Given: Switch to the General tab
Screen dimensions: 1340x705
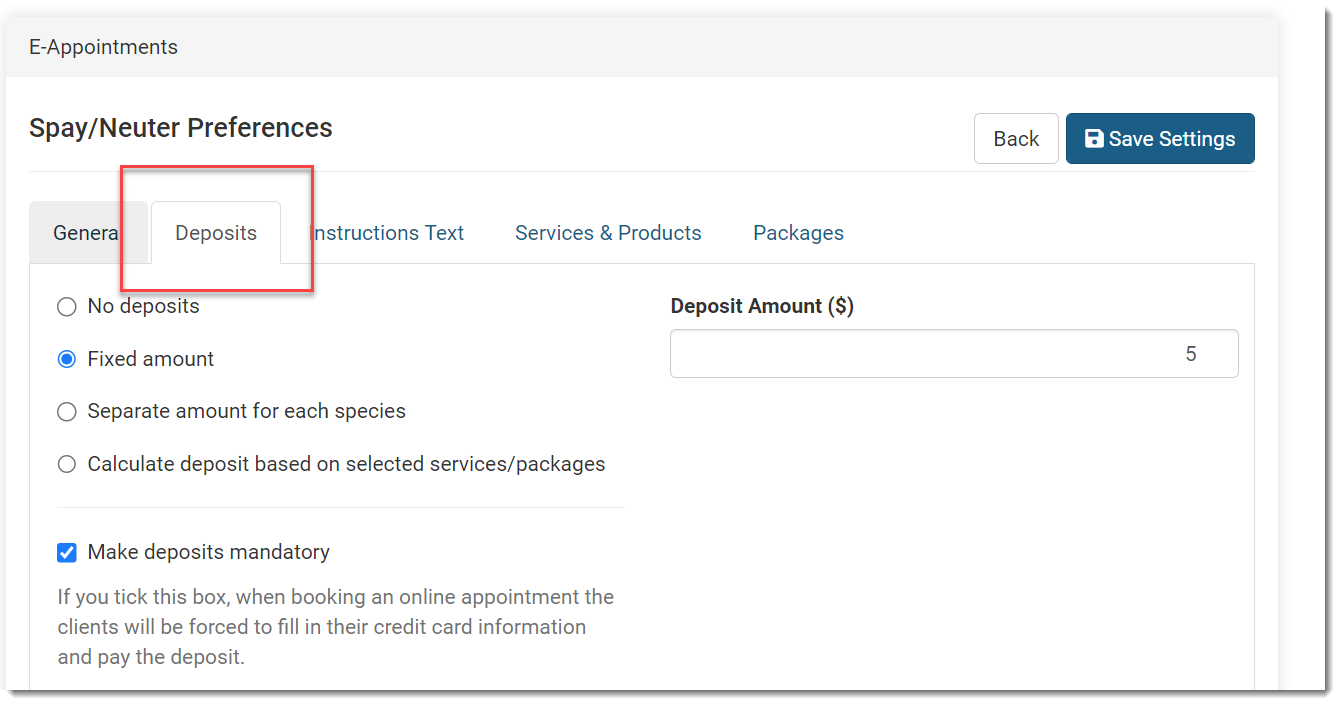Looking at the screenshot, I should [x=87, y=233].
